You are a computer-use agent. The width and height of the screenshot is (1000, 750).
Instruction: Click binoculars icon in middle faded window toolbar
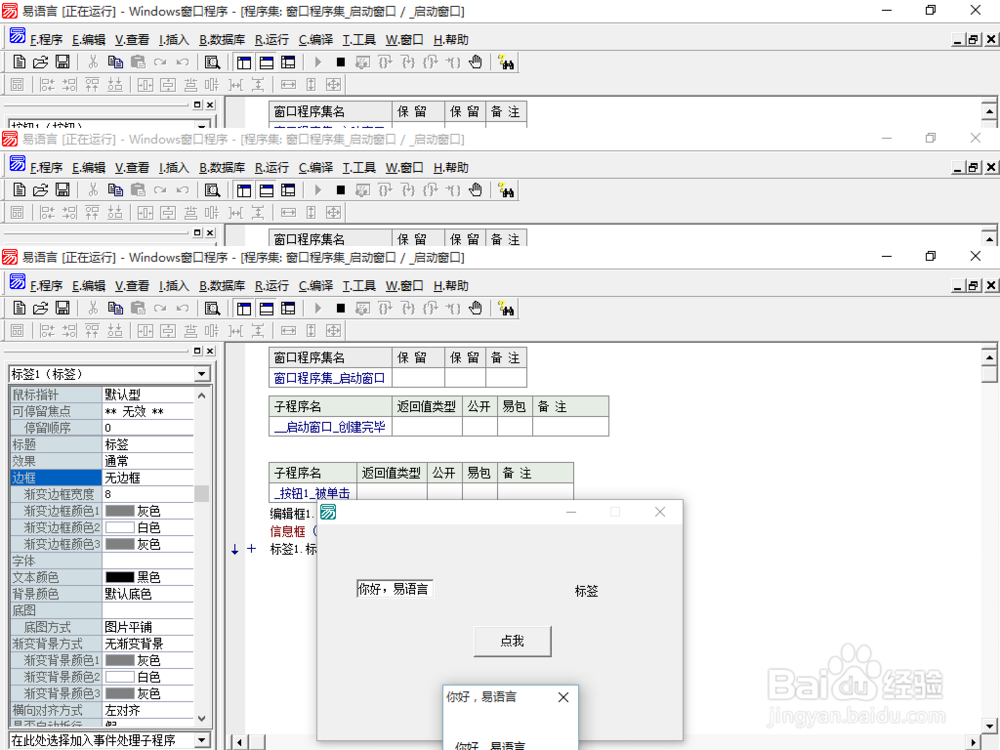click(506, 190)
